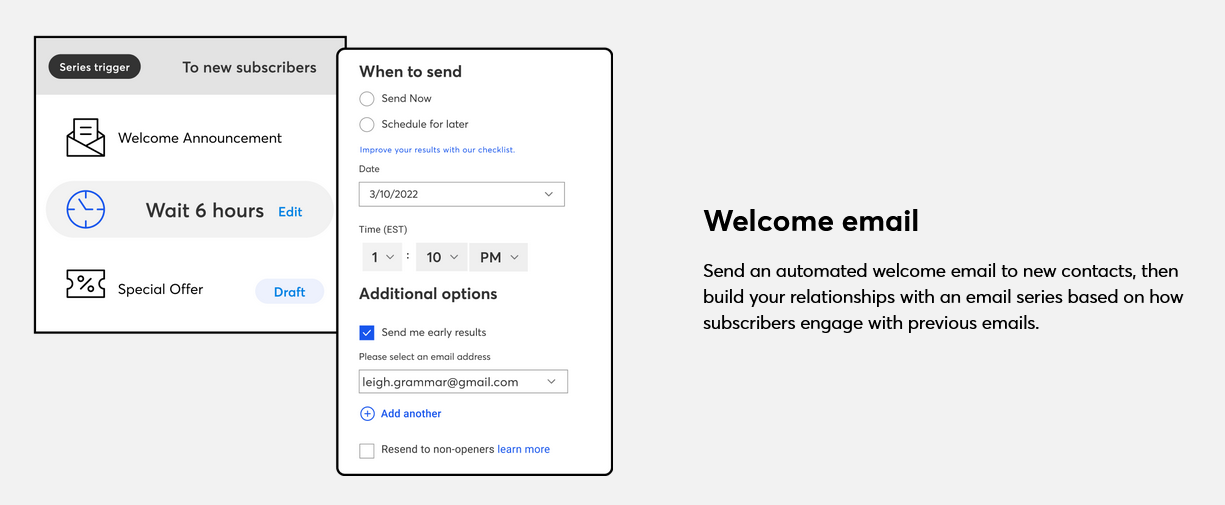Click the Please select an email address label
The width and height of the screenshot is (1225, 505).
(x=425, y=357)
